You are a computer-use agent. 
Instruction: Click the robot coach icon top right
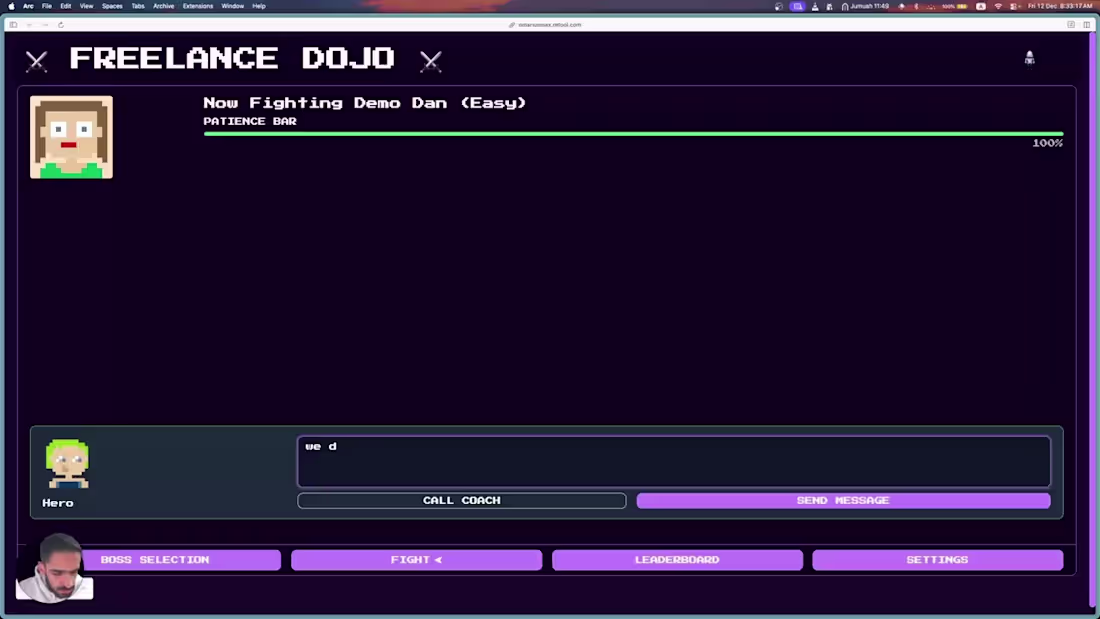tap(1029, 57)
